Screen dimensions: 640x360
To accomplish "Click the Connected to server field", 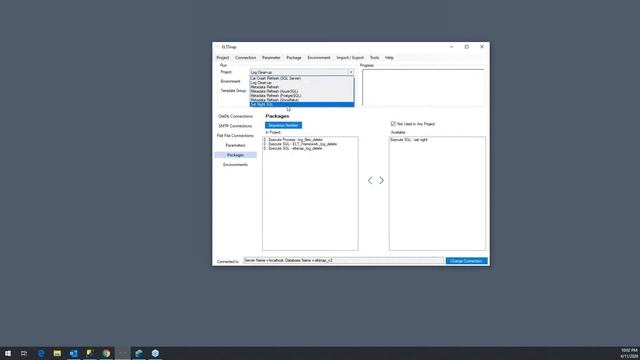I will coord(343,260).
